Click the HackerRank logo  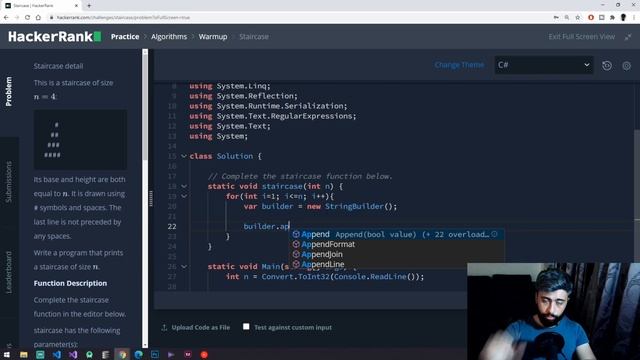[55, 37]
